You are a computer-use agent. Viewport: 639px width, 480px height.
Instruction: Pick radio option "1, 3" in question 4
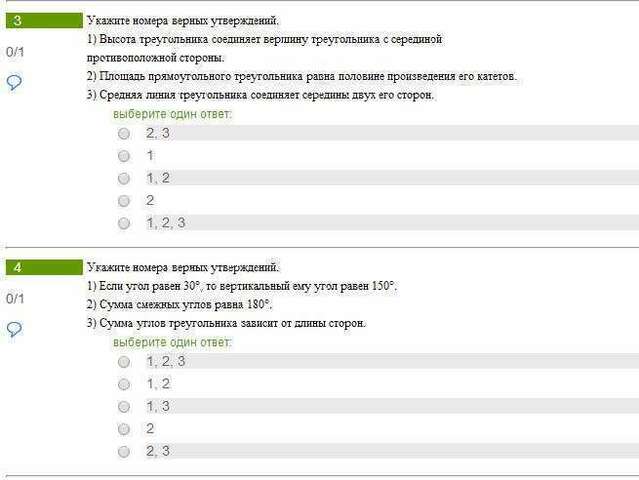tap(124, 406)
